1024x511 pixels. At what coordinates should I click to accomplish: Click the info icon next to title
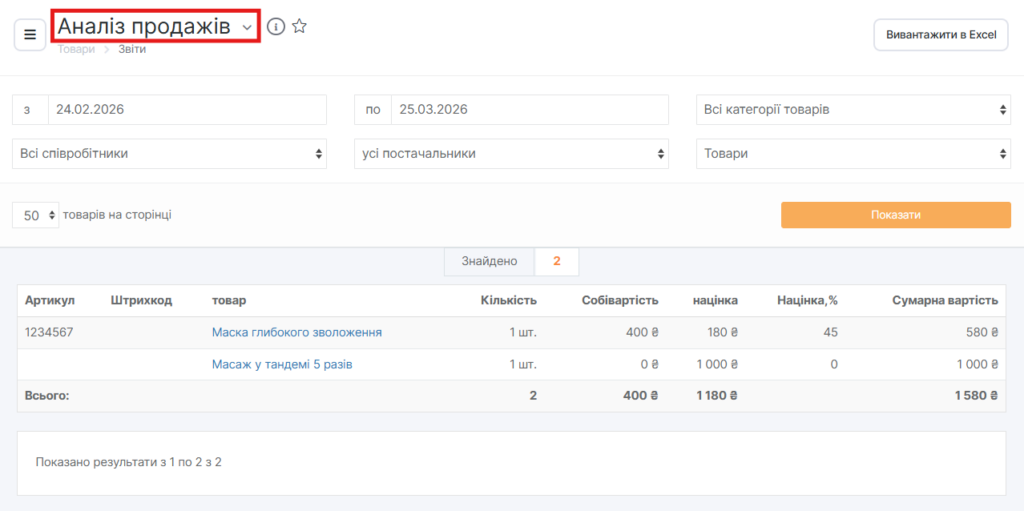tap(276, 27)
